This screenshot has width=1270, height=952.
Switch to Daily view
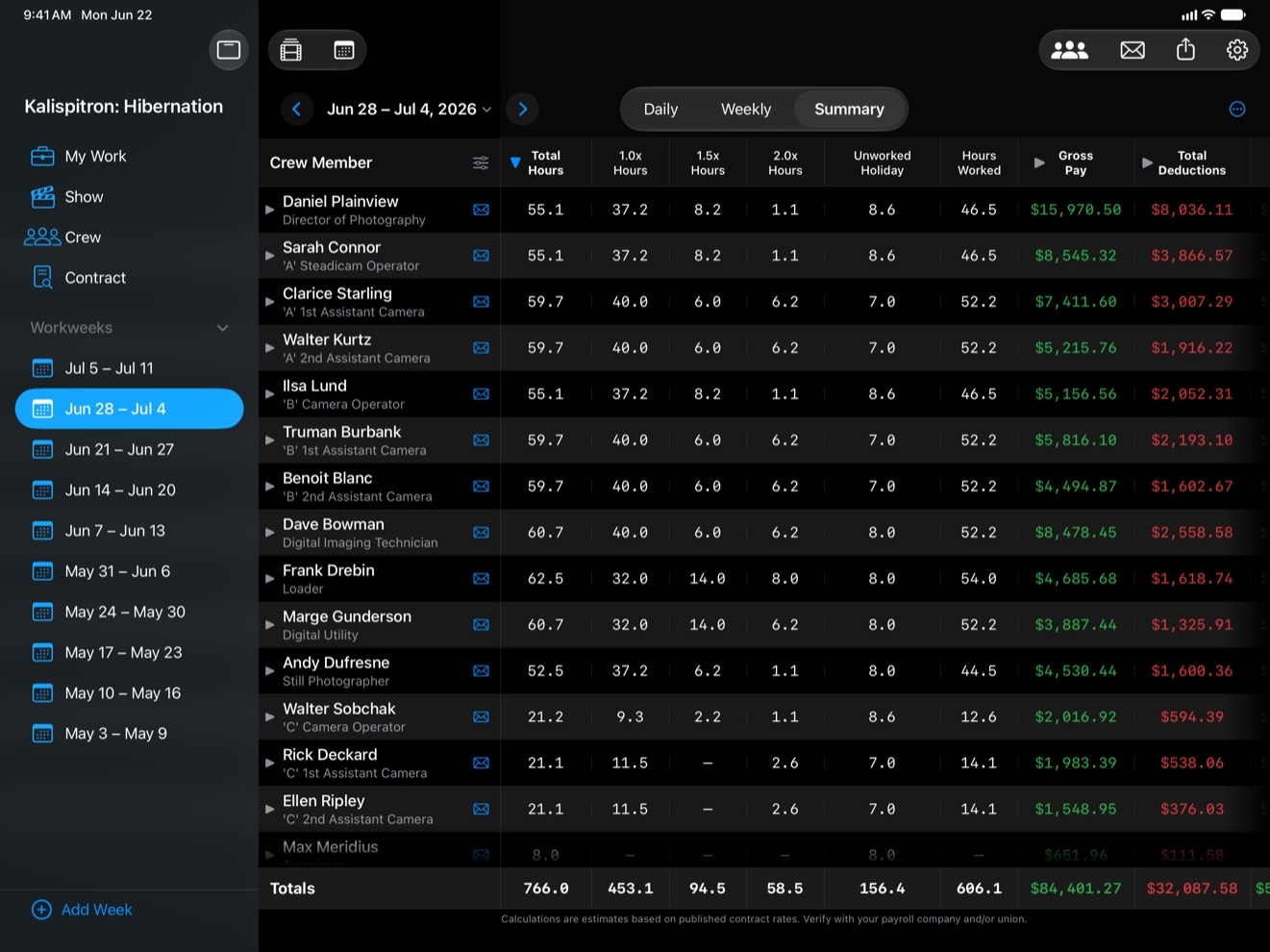click(x=660, y=110)
